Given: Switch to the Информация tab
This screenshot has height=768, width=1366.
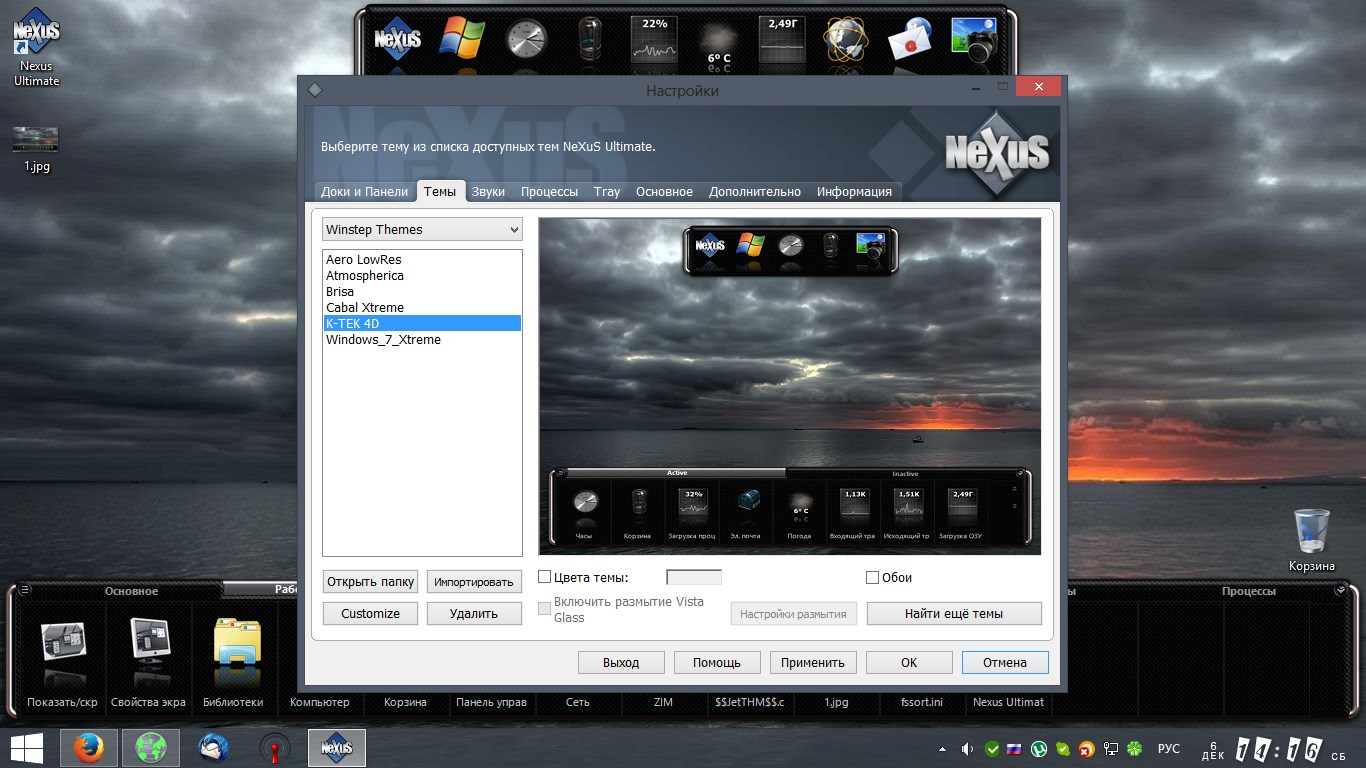Looking at the screenshot, I should point(854,192).
